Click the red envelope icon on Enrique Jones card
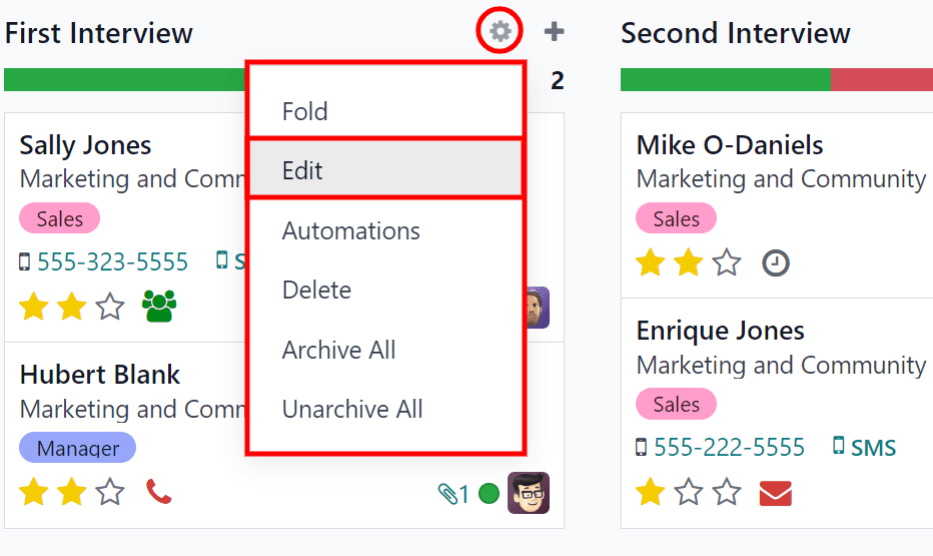The image size is (933, 556). pos(775,493)
